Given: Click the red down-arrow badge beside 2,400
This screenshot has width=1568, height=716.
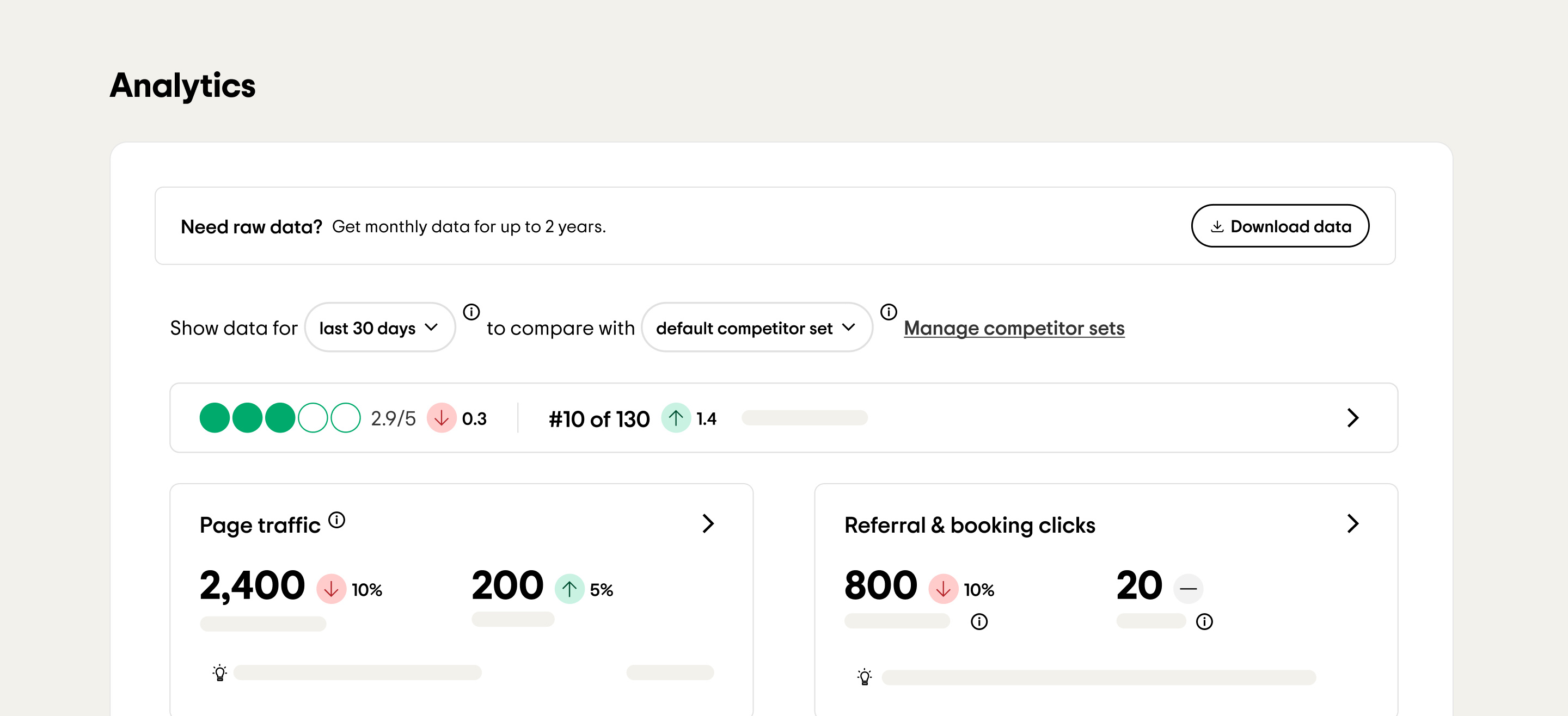Looking at the screenshot, I should [332, 588].
